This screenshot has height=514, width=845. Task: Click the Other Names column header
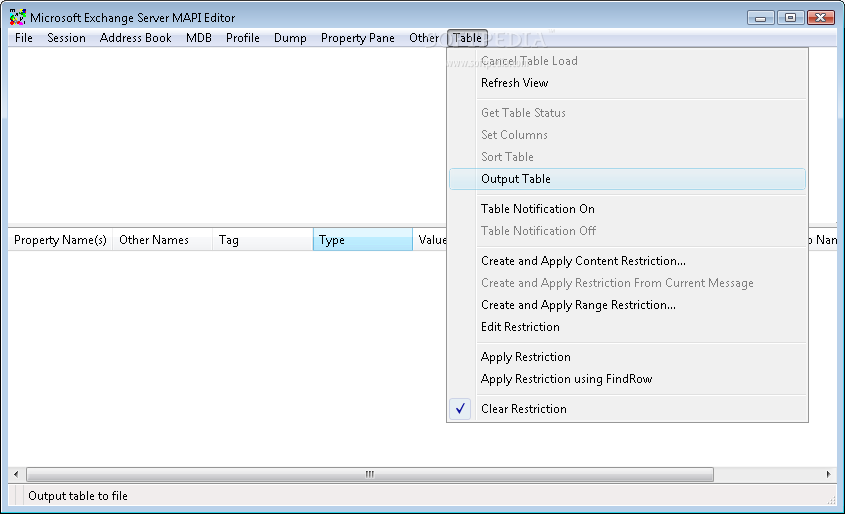point(162,240)
